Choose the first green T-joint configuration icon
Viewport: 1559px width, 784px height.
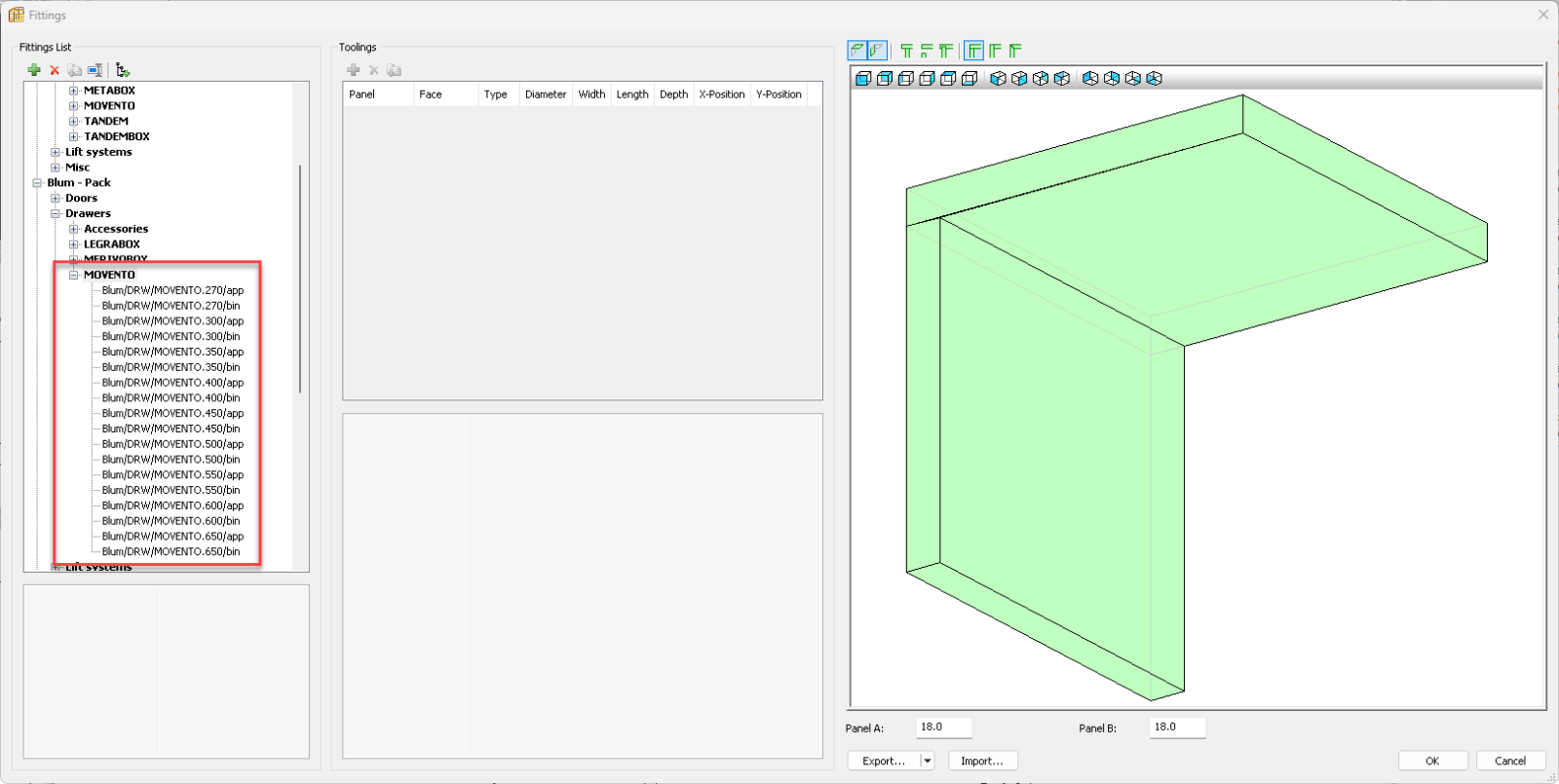pos(906,51)
